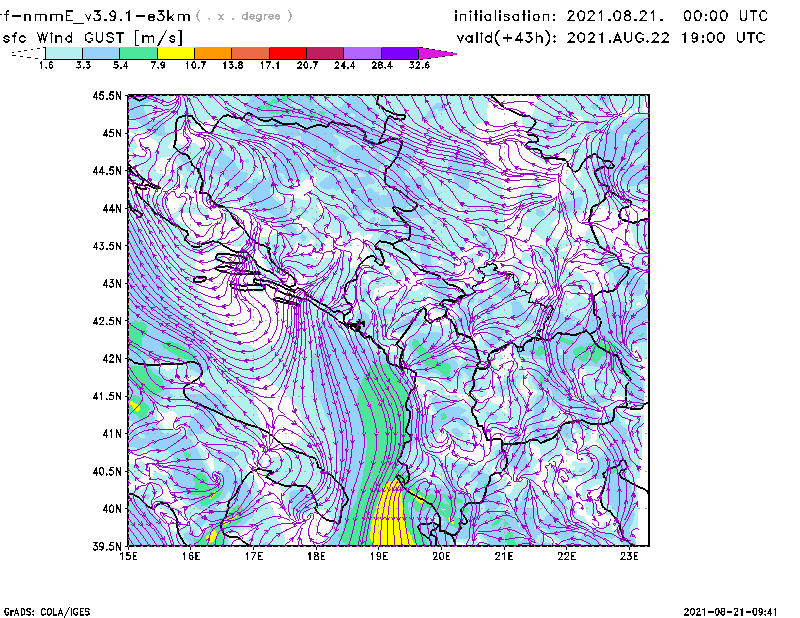
Task: Click the 19E longitude axis label
Action: tap(379, 556)
